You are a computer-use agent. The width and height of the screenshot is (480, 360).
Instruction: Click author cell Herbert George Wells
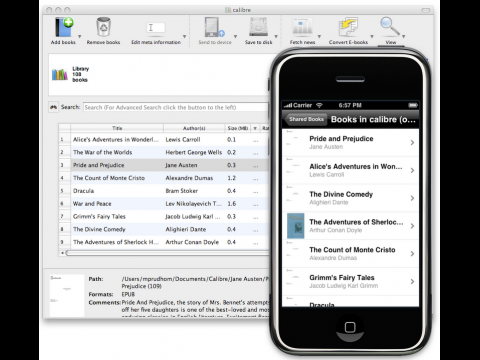[194, 152]
